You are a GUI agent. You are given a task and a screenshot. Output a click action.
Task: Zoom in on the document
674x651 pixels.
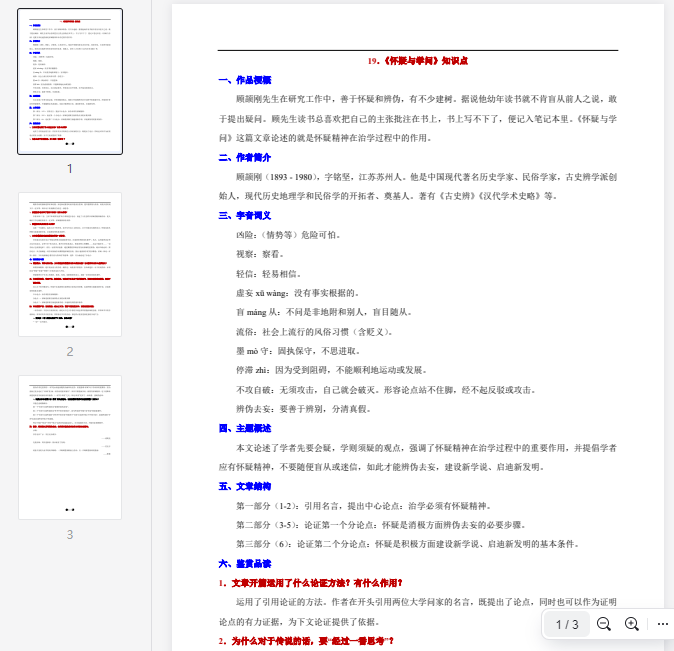pos(632,624)
